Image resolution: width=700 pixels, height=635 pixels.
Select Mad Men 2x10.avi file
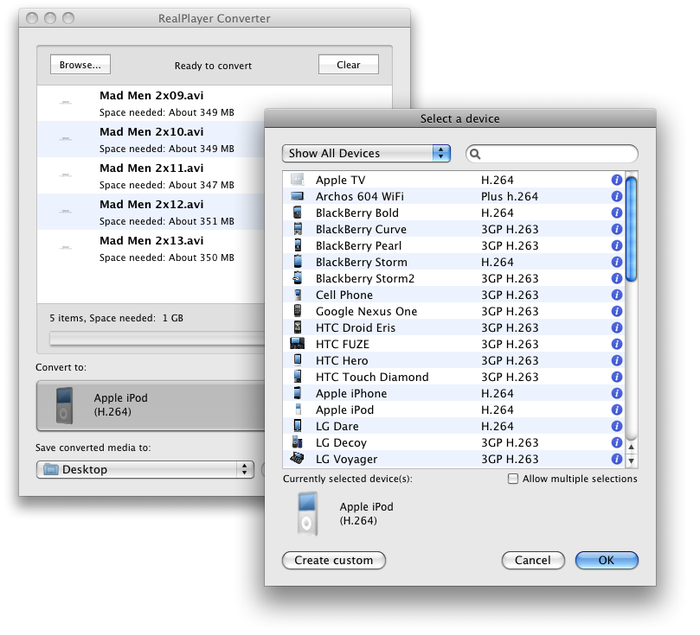point(151,139)
